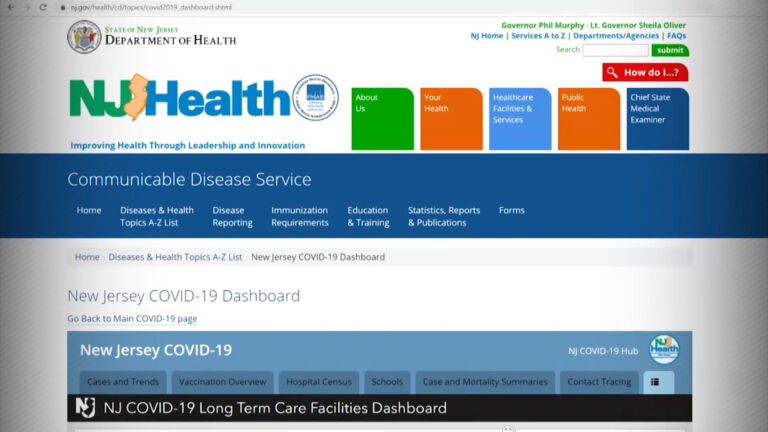Open the About Us green tile
This screenshot has height=432, width=768.
pos(383,119)
